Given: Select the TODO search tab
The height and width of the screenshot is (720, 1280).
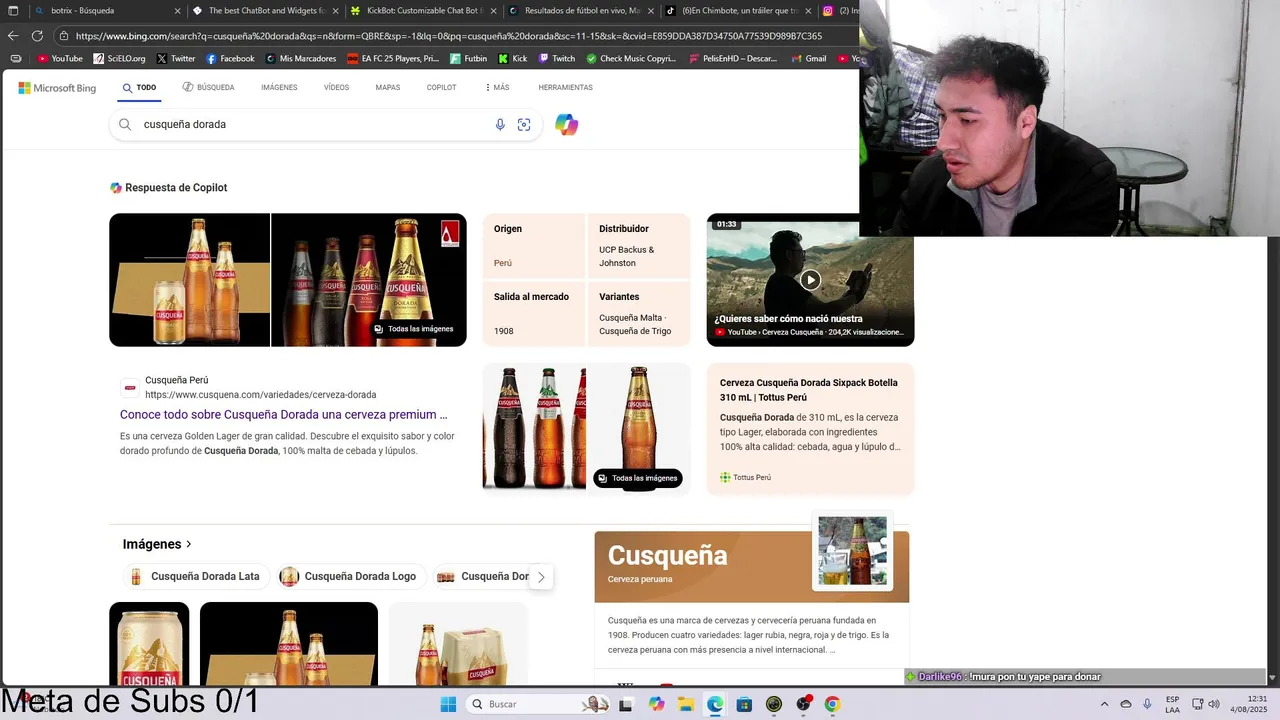Looking at the screenshot, I should point(139,88).
